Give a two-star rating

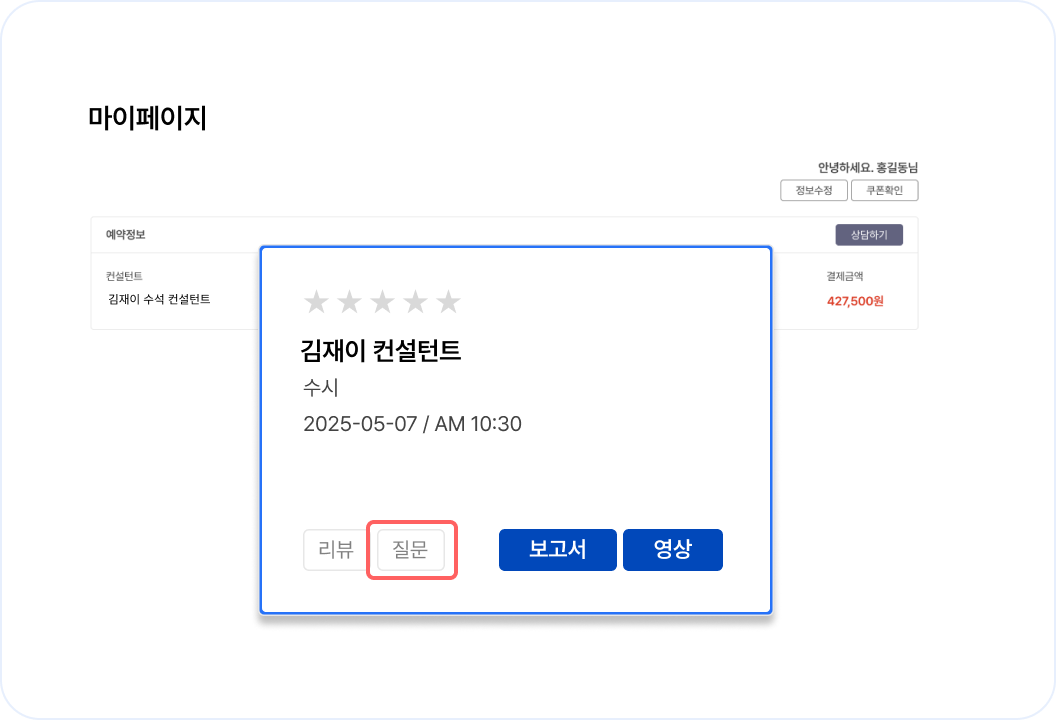(x=348, y=300)
